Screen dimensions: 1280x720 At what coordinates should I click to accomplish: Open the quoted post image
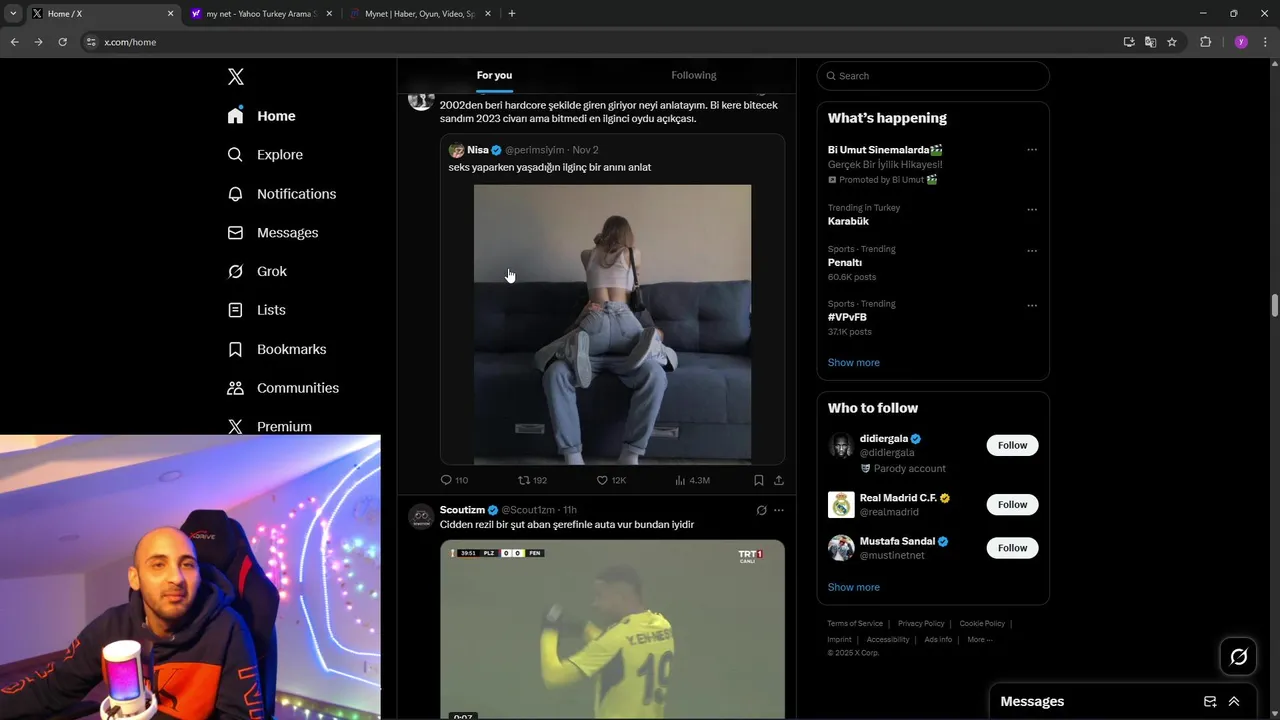coord(612,324)
